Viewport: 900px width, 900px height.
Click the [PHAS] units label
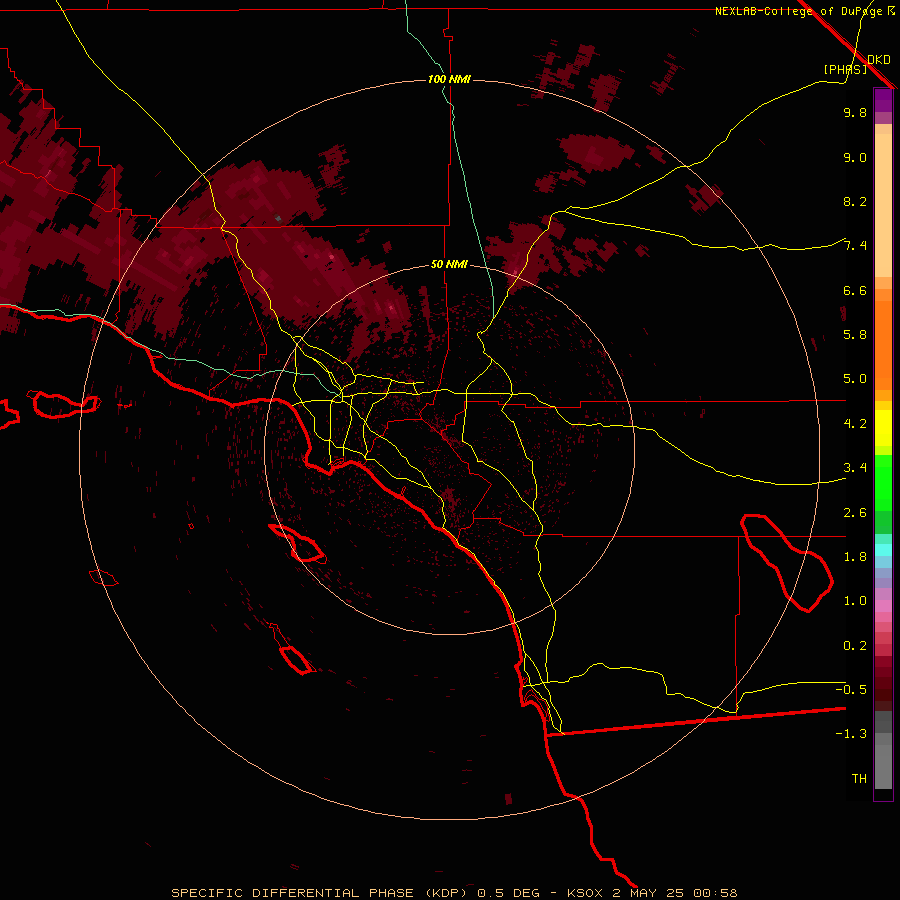point(845,69)
